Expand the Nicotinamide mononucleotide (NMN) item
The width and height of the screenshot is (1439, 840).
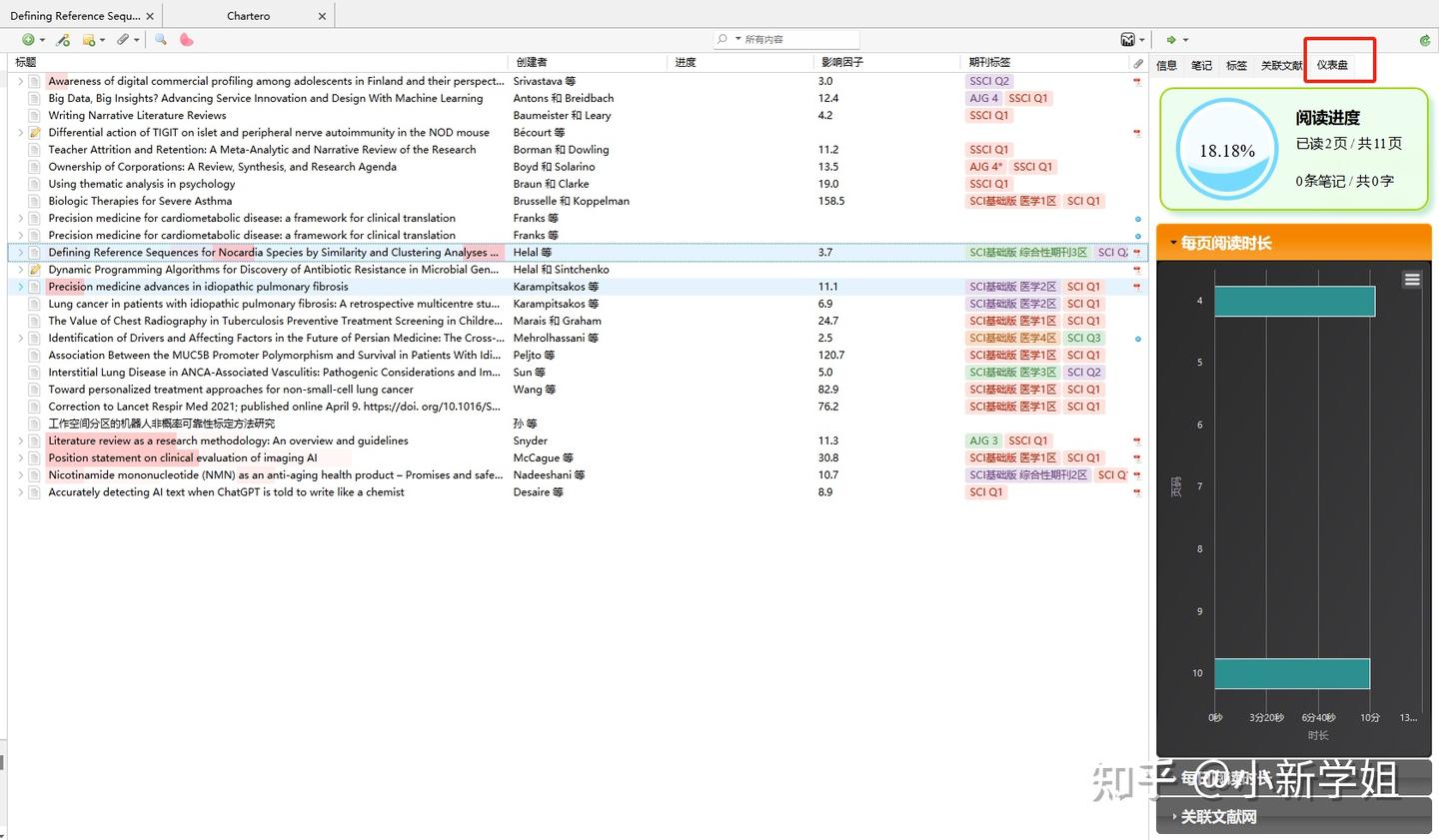[20, 475]
